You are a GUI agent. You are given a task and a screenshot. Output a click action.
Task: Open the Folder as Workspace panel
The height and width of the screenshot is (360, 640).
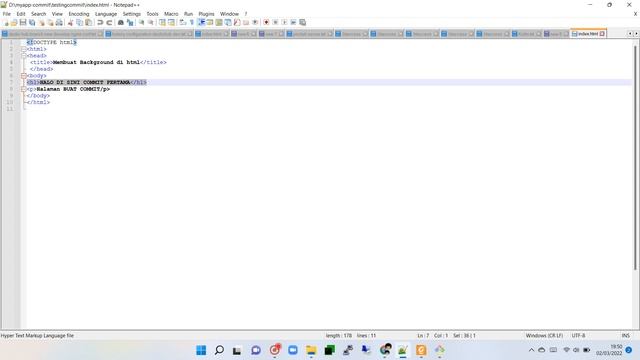tap(246, 22)
